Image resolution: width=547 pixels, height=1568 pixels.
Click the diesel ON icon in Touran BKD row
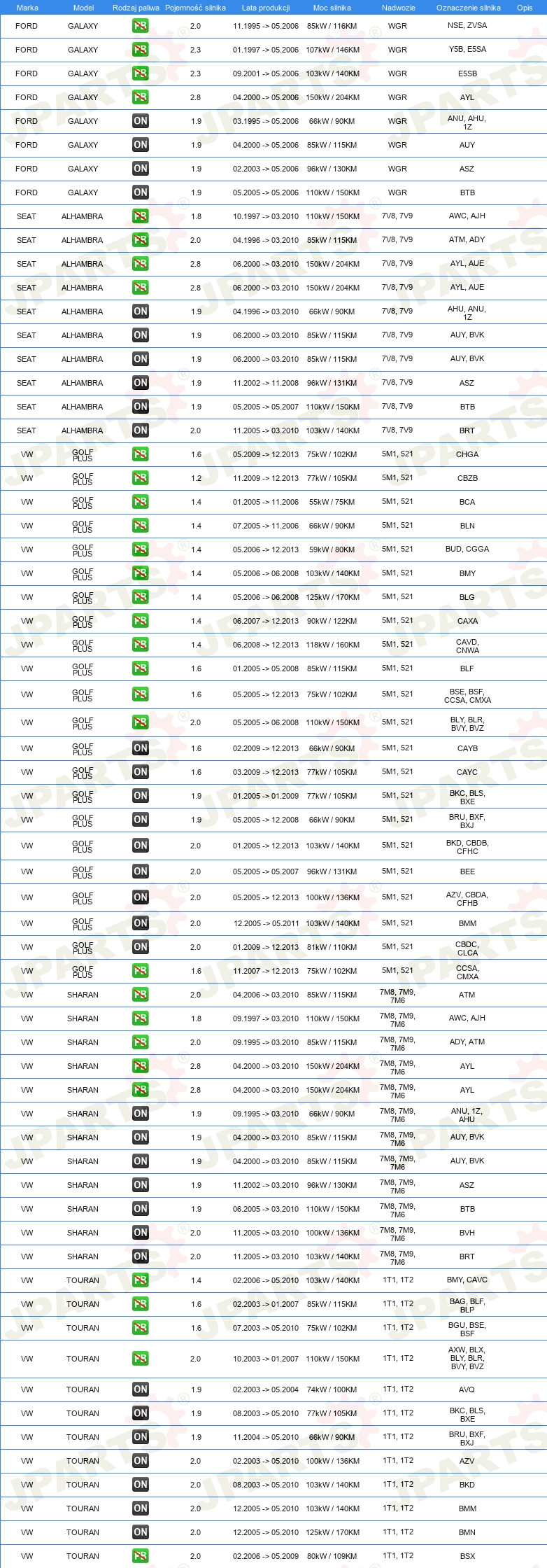[x=141, y=1485]
